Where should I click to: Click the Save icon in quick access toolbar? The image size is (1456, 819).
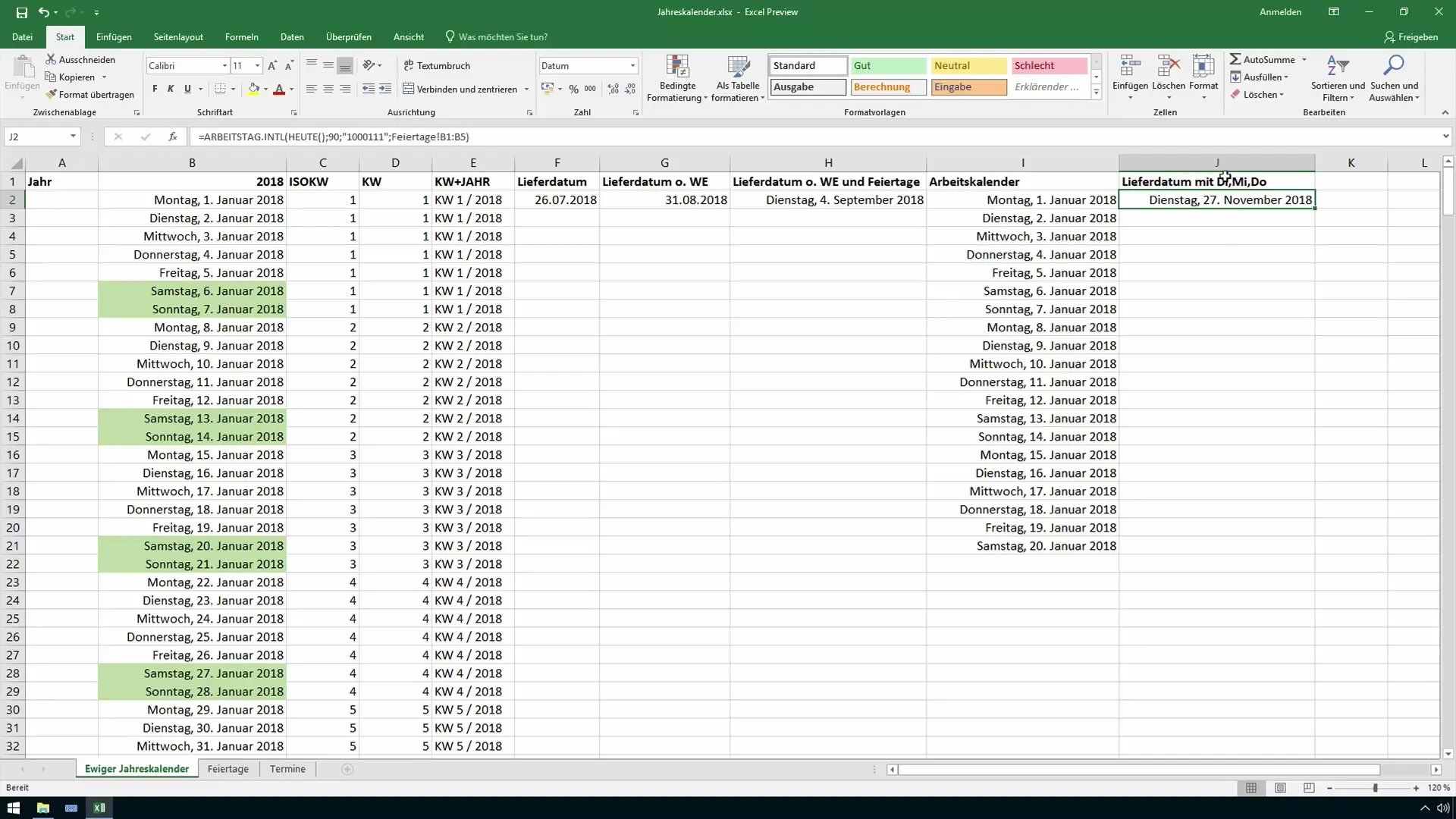click(x=21, y=12)
